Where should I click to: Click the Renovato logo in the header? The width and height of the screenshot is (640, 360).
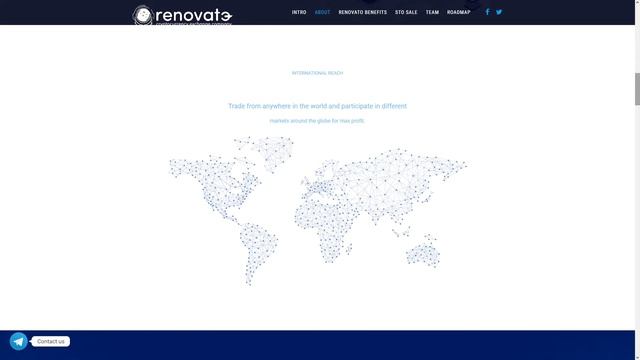182,15
